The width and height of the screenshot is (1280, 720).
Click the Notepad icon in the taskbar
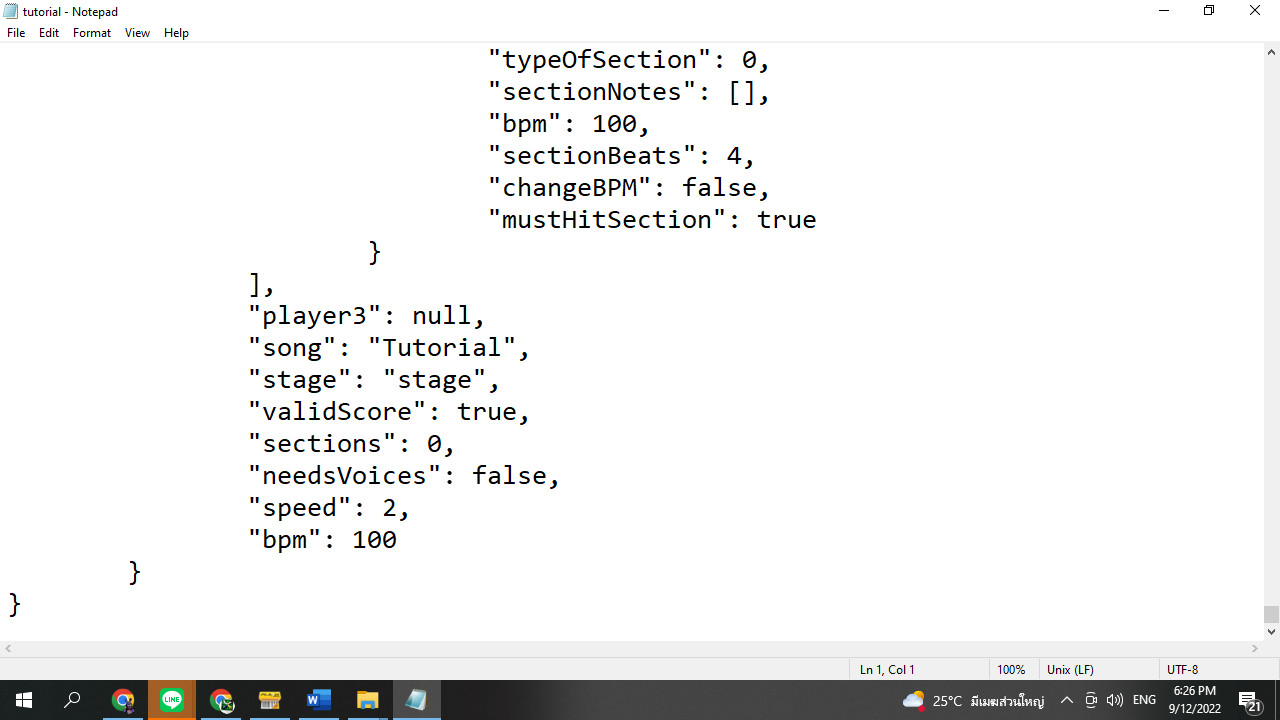pos(416,699)
